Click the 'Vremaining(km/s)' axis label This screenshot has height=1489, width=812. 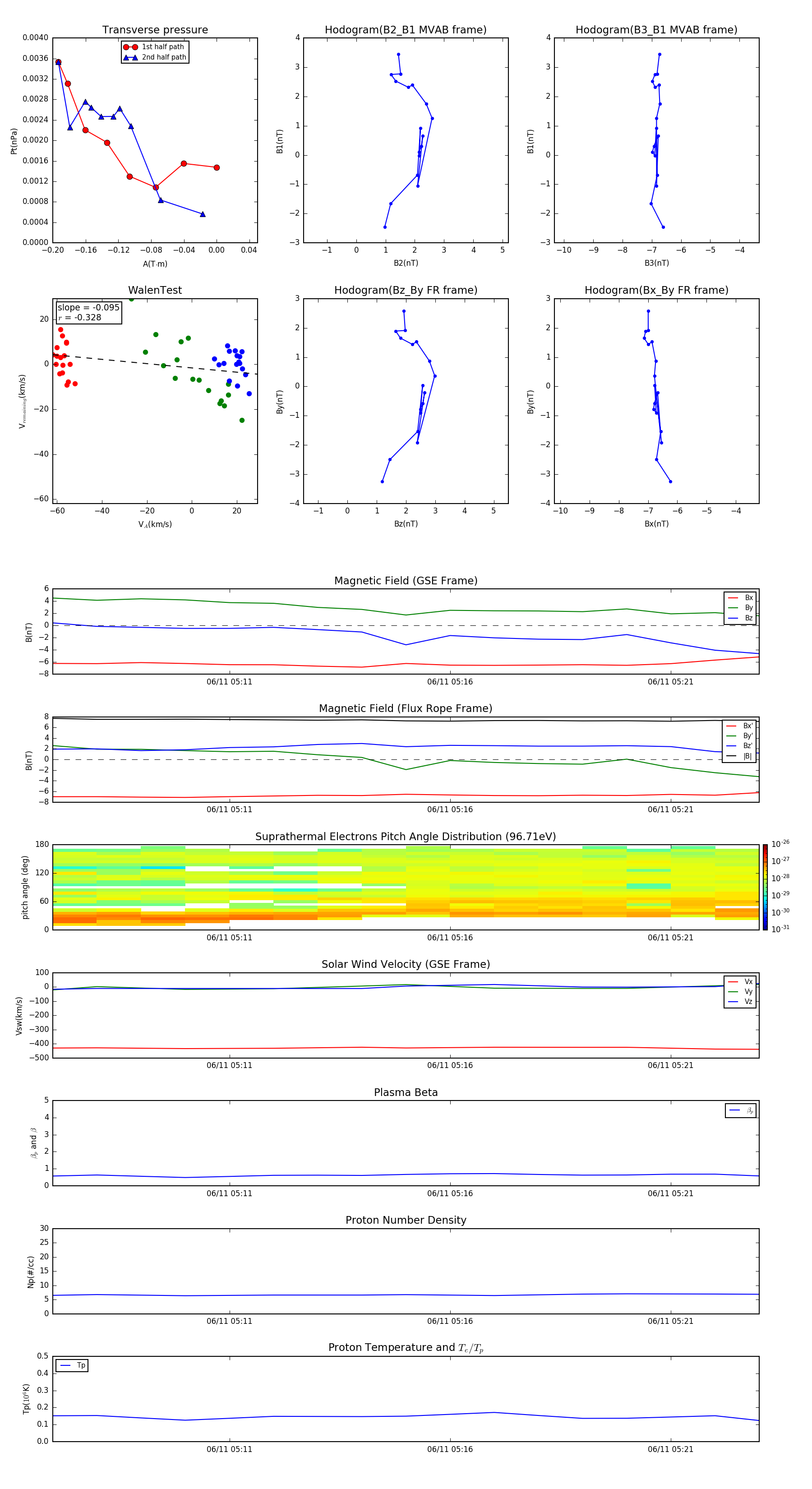click(22, 401)
